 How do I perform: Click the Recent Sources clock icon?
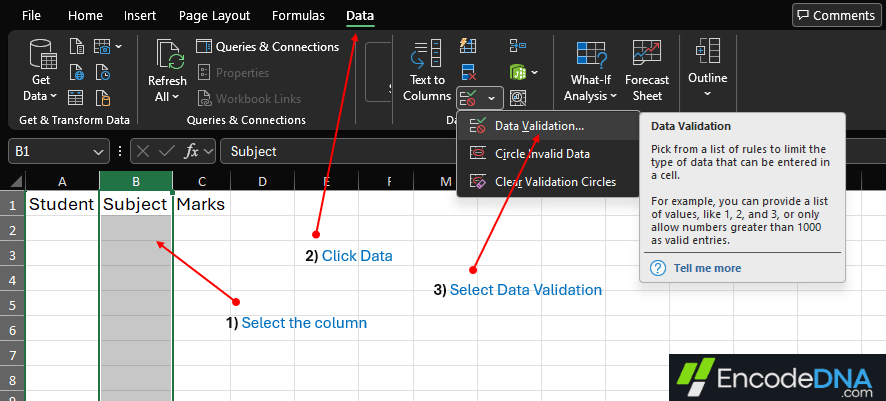(x=102, y=72)
